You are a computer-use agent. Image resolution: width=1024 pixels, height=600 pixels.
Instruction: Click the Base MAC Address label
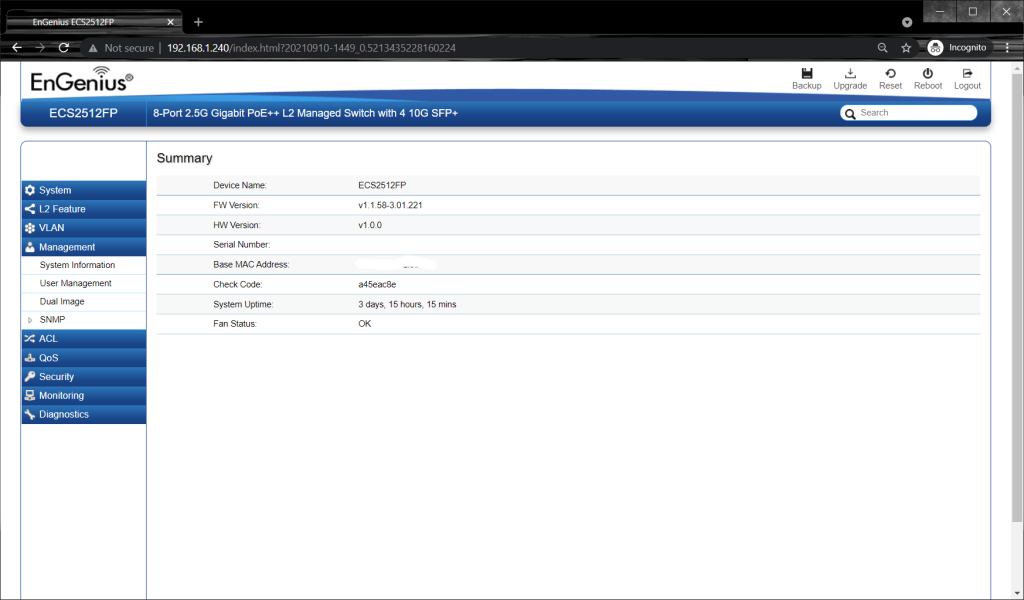point(251,264)
